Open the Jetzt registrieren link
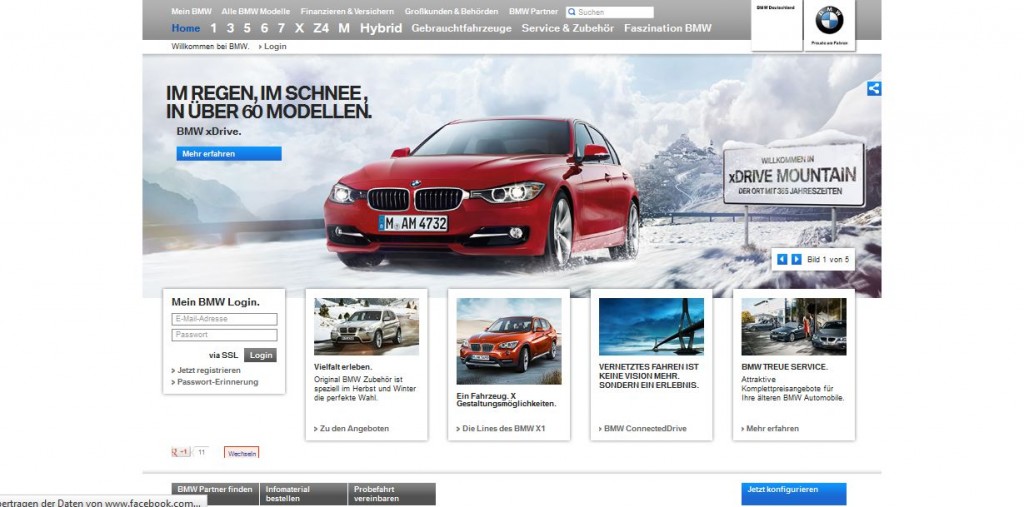This screenshot has width=1024, height=507. (x=209, y=370)
